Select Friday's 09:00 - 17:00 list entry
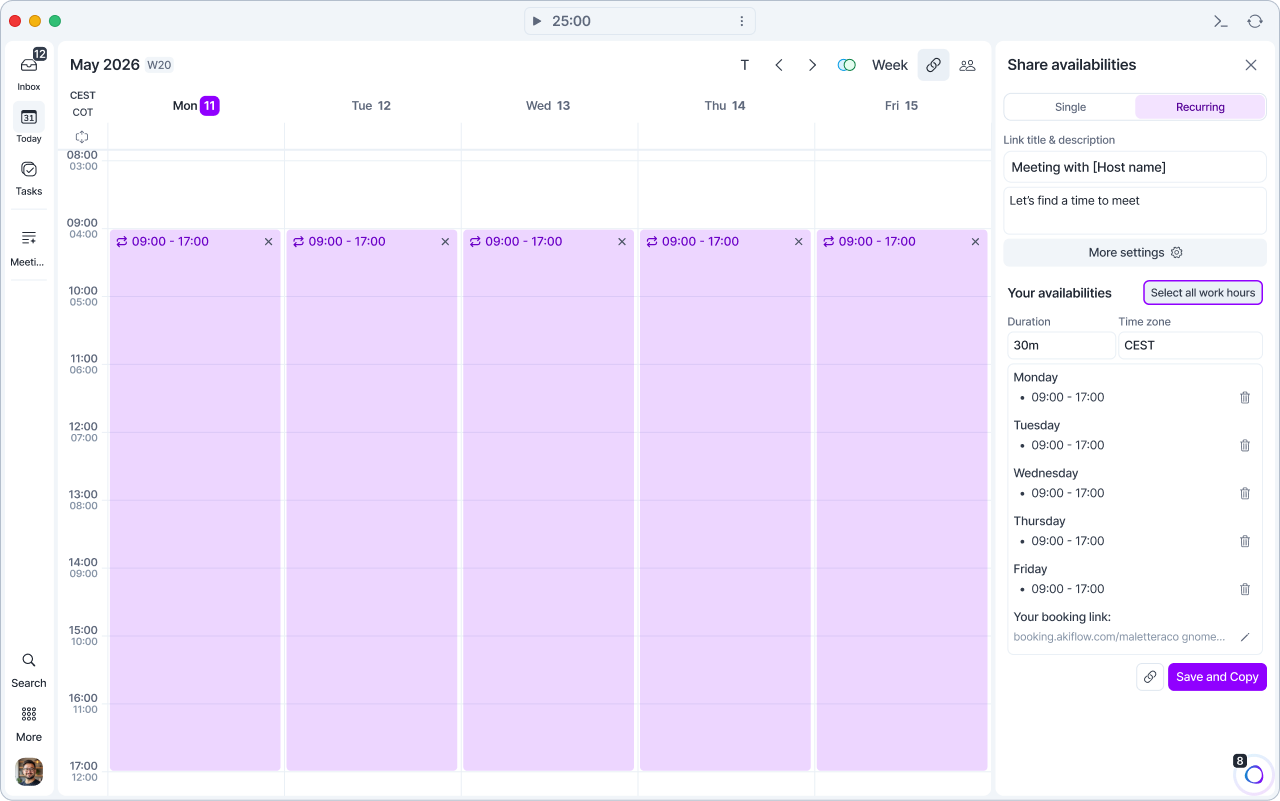Image resolution: width=1280 pixels, height=801 pixels. click(x=1068, y=589)
